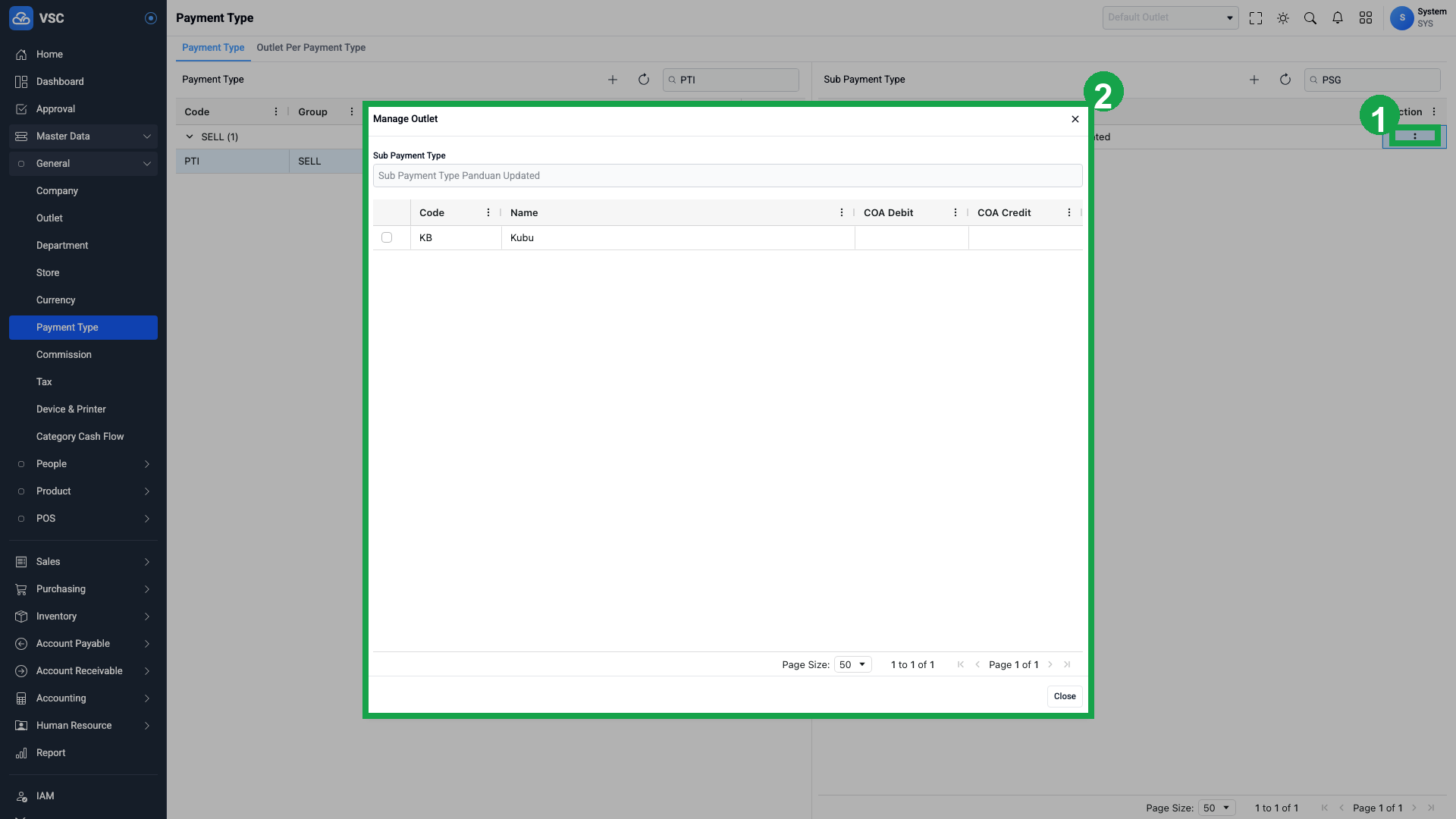This screenshot has height=819, width=1456.
Task: Open Device & Printer menu item
Action: point(83,409)
